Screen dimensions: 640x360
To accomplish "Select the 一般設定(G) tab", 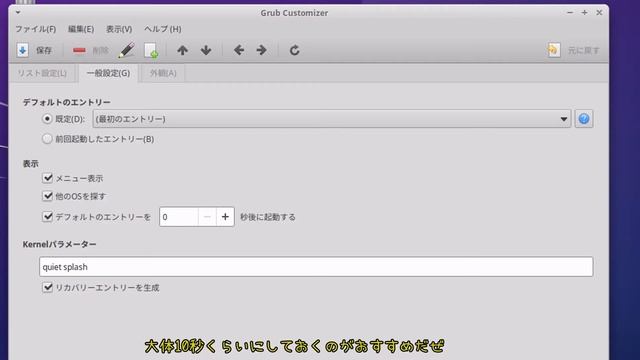I will click(108, 73).
